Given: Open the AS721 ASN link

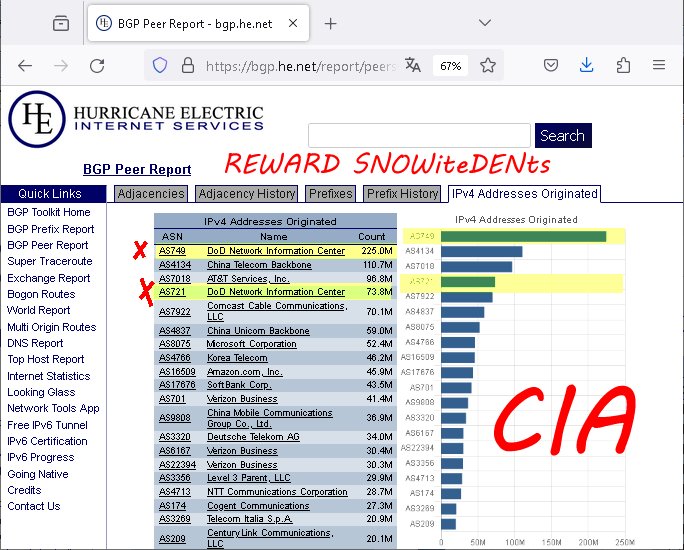Looking at the screenshot, I should [x=172, y=292].
